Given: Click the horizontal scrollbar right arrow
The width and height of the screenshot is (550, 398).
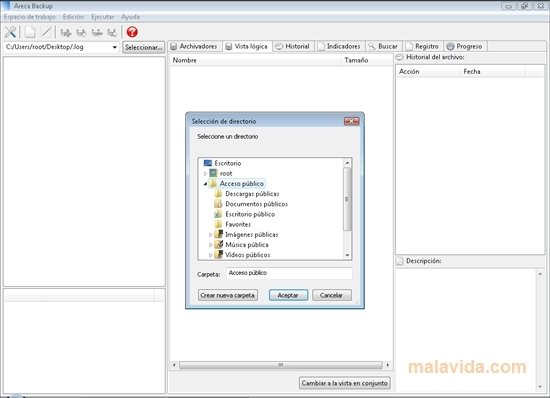Looking at the screenshot, I should [388, 365].
